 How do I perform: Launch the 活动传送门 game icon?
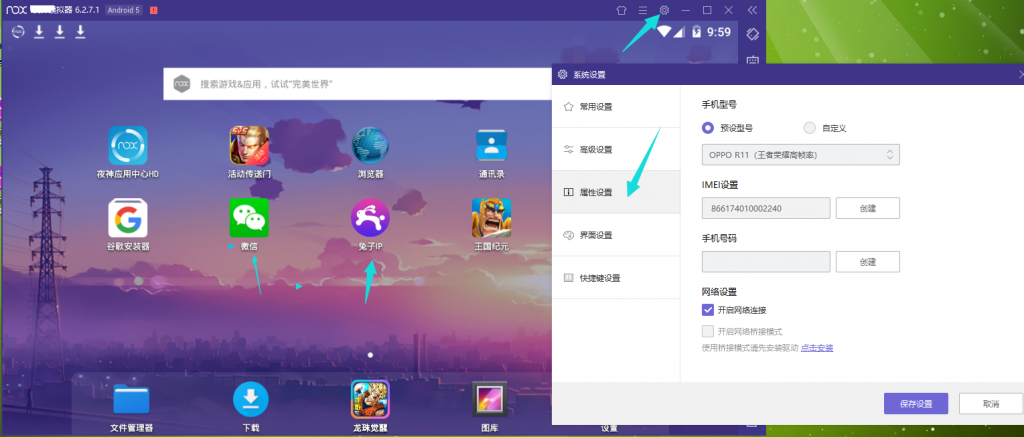[x=249, y=146]
